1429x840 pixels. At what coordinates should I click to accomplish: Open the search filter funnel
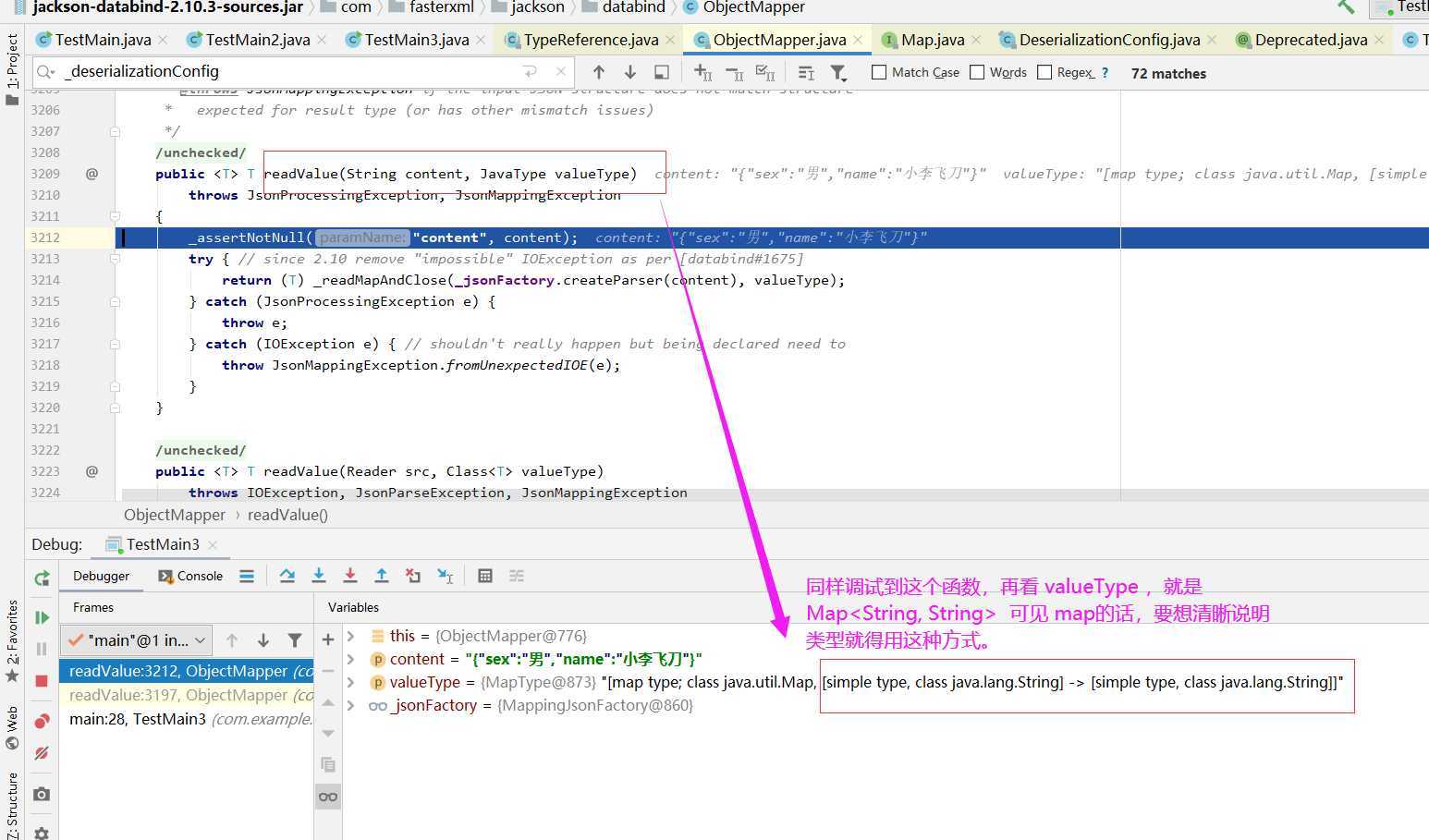pyautogui.click(x=838, y=72)
